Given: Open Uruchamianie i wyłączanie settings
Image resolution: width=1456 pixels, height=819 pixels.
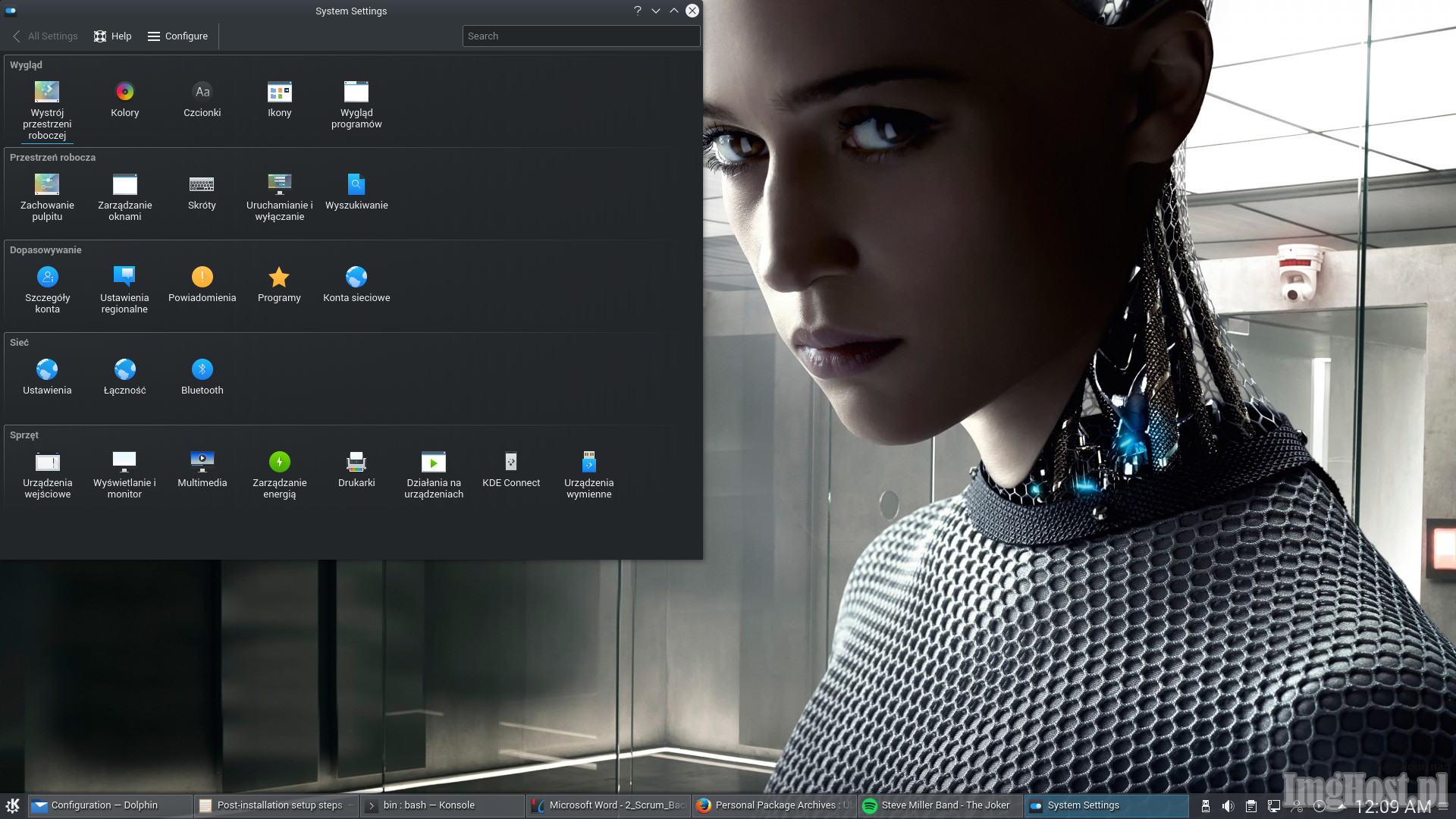Looking at the screenshot, I should [x=279, y=197].
